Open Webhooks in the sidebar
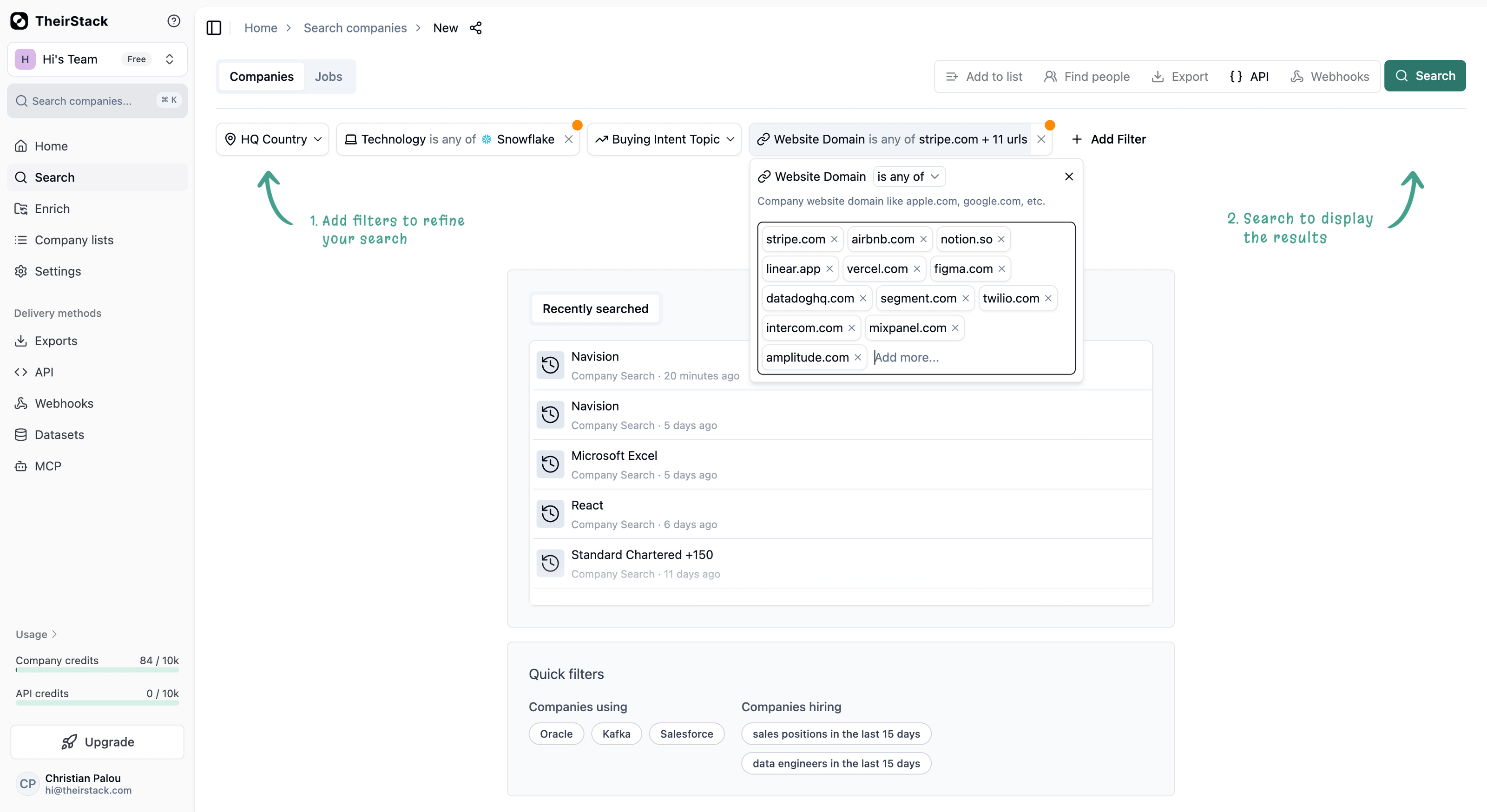Image resolution: width=1487 pixels, height=812 pixels. [x=97, y=403]
